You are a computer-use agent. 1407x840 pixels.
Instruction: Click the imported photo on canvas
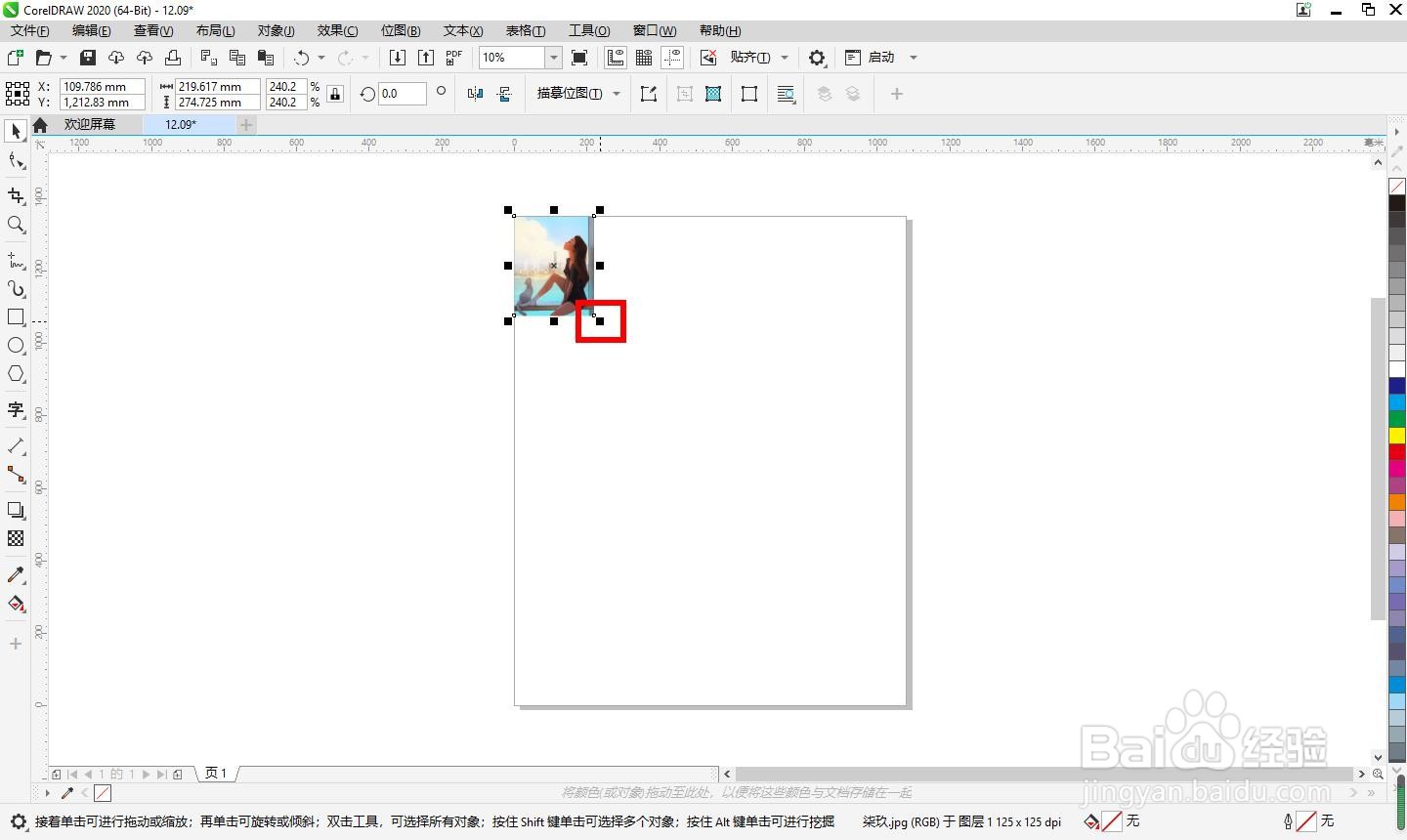553,266
